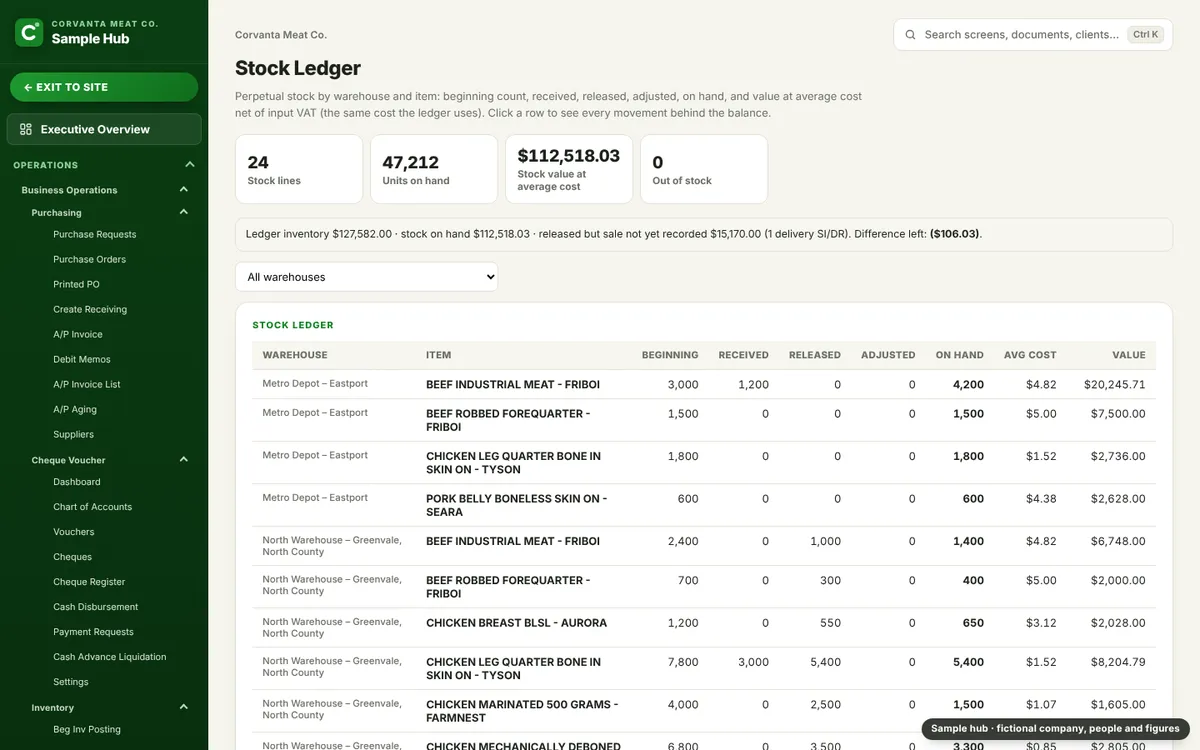1200x750 pixels.
Task: Click the Executive Overview grid icon
Action: click(x=26, y=129)
